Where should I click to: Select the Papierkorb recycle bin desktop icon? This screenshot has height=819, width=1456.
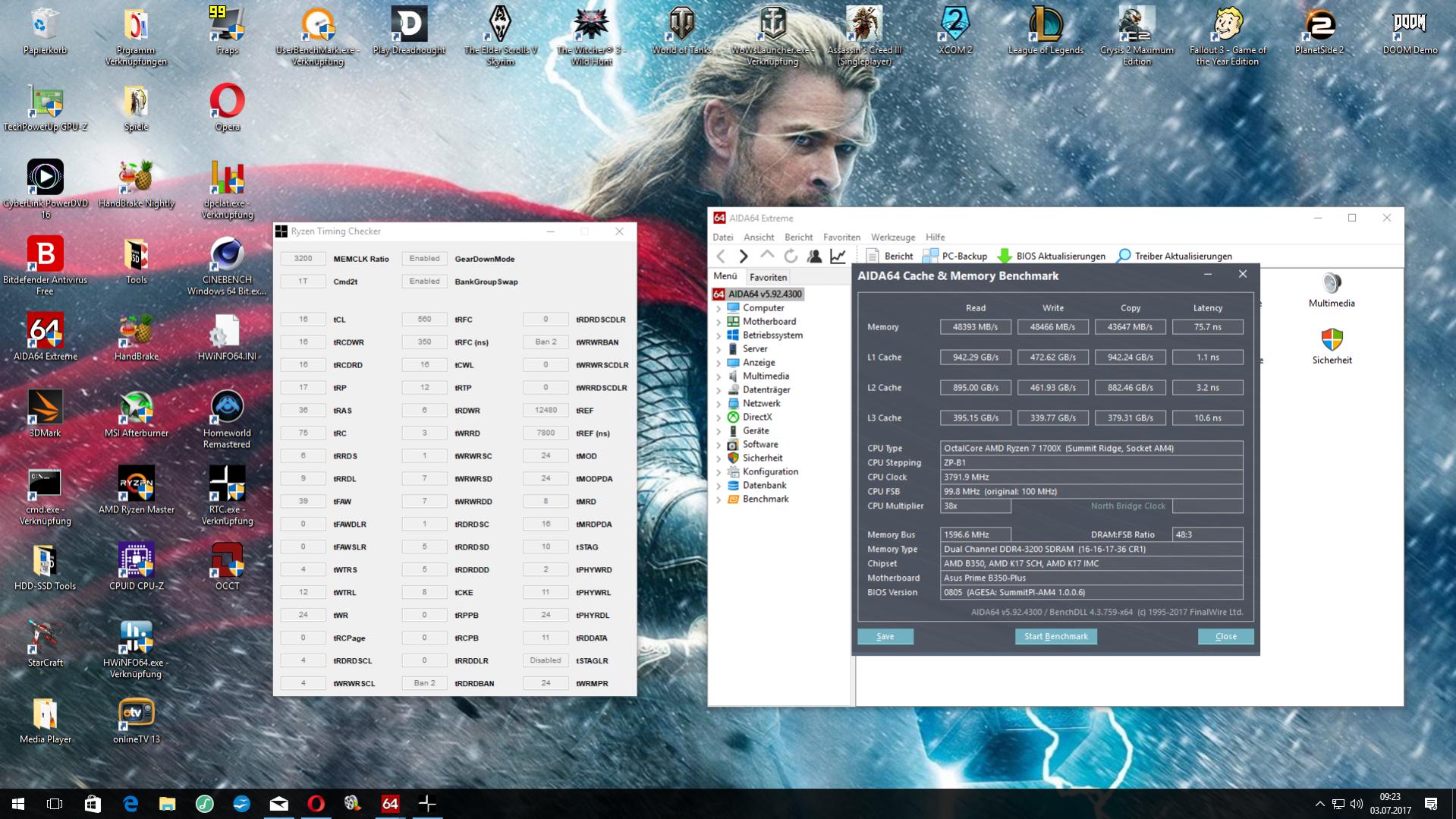(45, 32)
